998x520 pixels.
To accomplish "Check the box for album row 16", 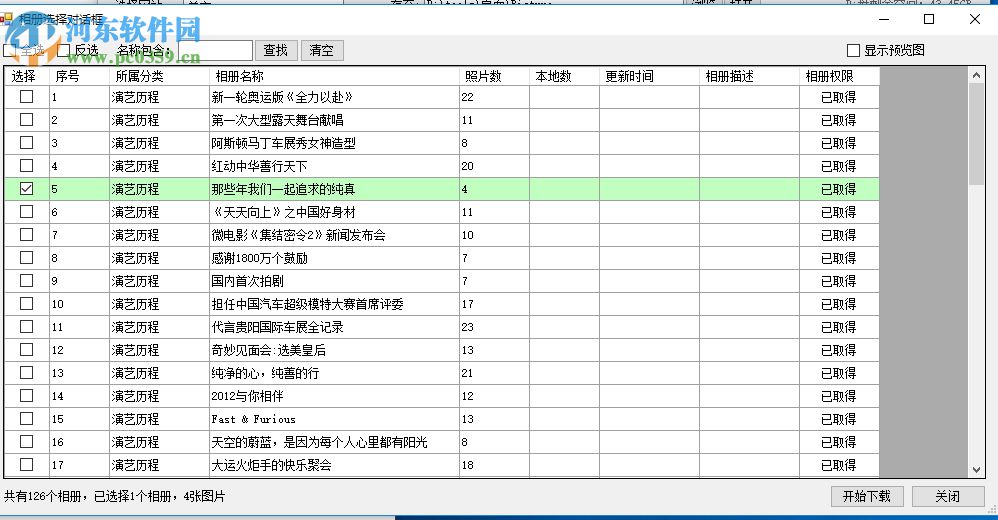I will 26,441.
